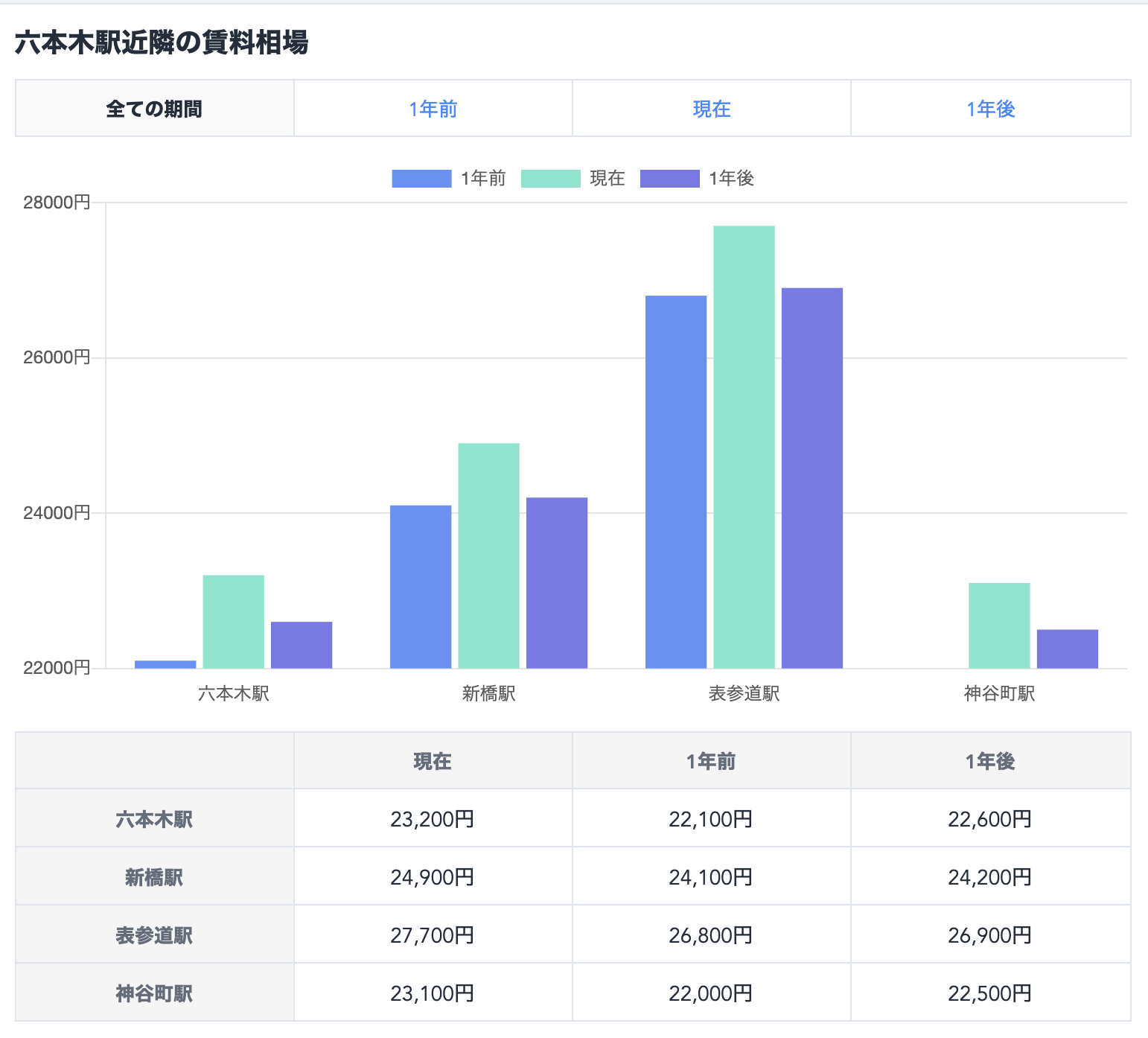Click the 表参道駅 chart axis label
1148x1038 pixels.
click(744, 694)
